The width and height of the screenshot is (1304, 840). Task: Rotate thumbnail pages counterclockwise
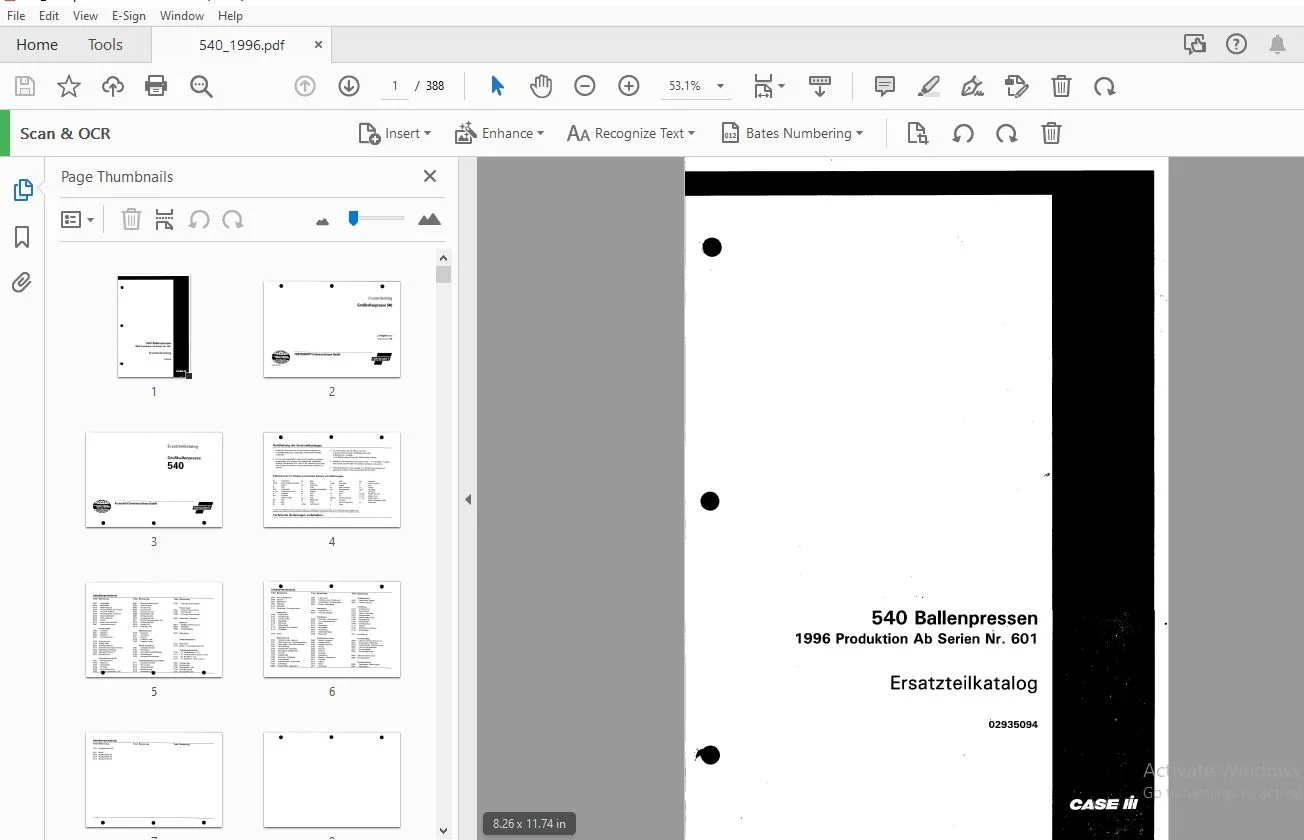point(199,220)
